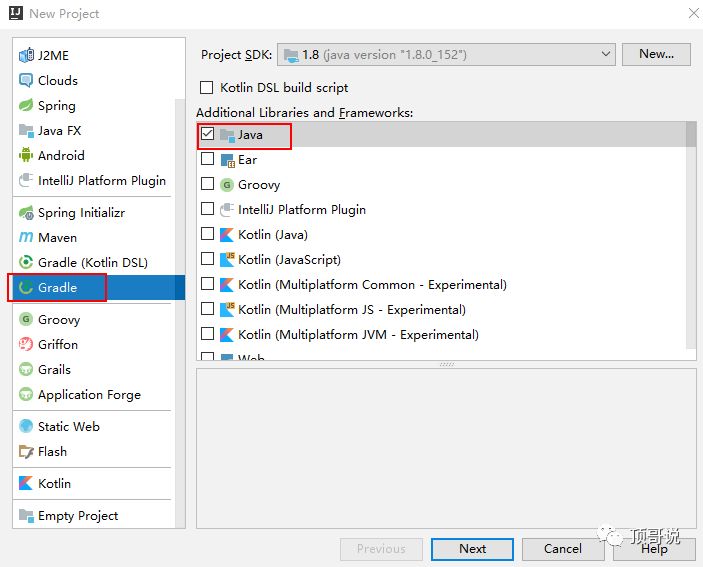The image size is (703, 567).
Task: Pick the Kotlin logo in project list
Action: (26, 483)
